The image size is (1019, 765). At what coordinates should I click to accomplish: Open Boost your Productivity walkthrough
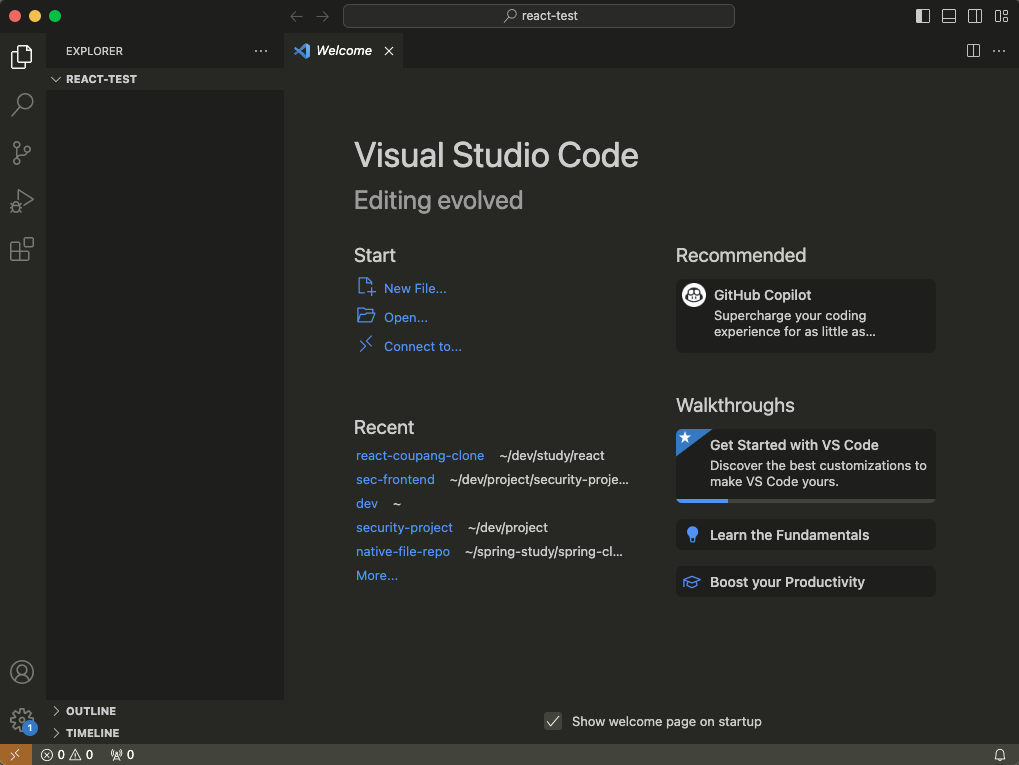(x=805, y=582)
